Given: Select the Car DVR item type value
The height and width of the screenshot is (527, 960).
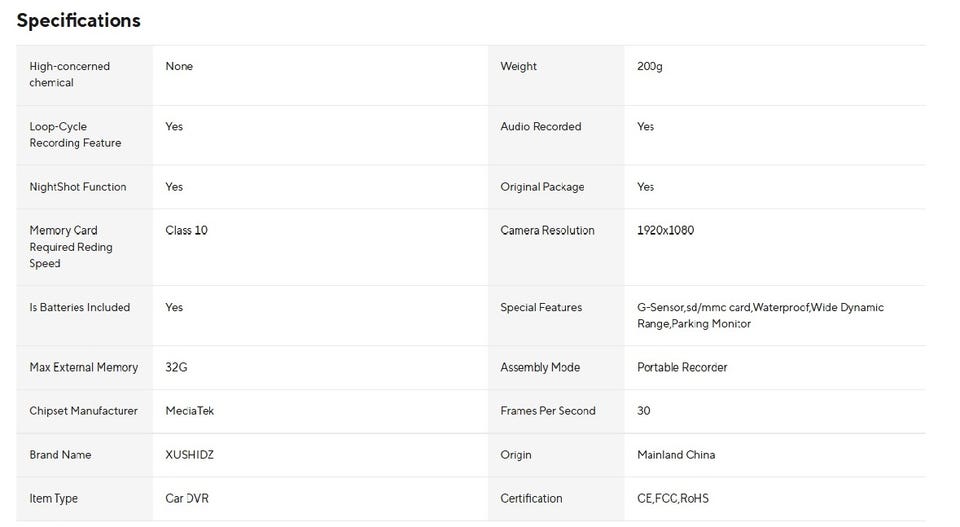Looking at the screenshot, I should (x=187, y=498).
